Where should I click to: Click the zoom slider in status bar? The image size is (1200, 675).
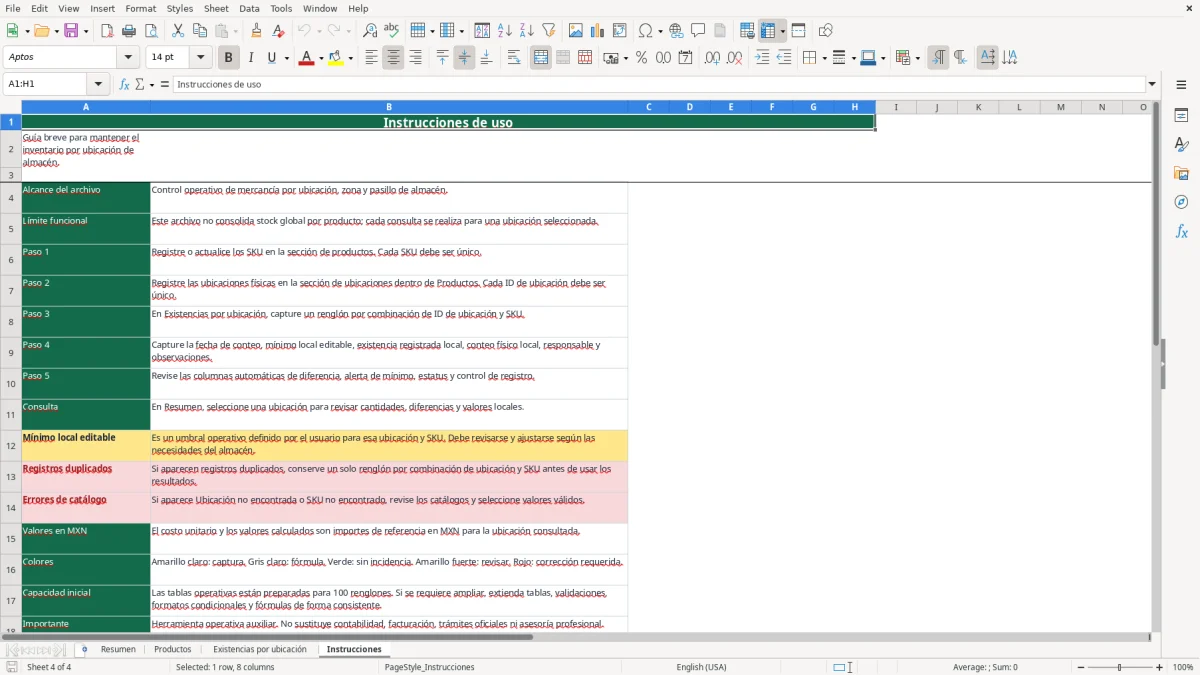pos(1119,667)
